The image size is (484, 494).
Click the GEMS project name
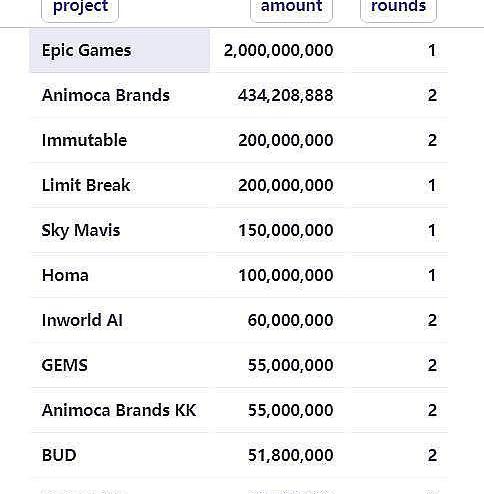click(x=65, y=365)
